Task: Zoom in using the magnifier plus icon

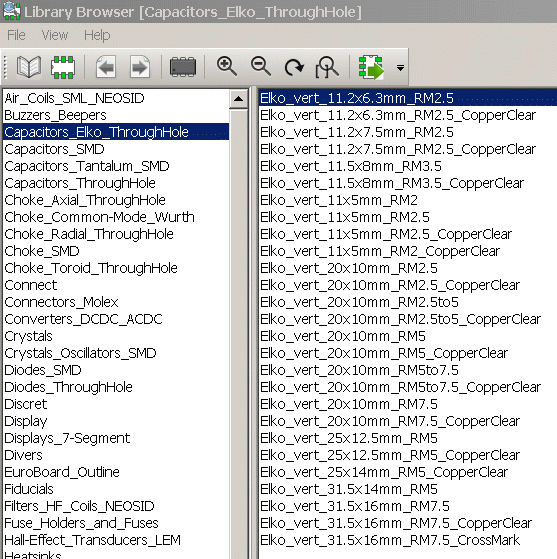Action: coord(227,66)
